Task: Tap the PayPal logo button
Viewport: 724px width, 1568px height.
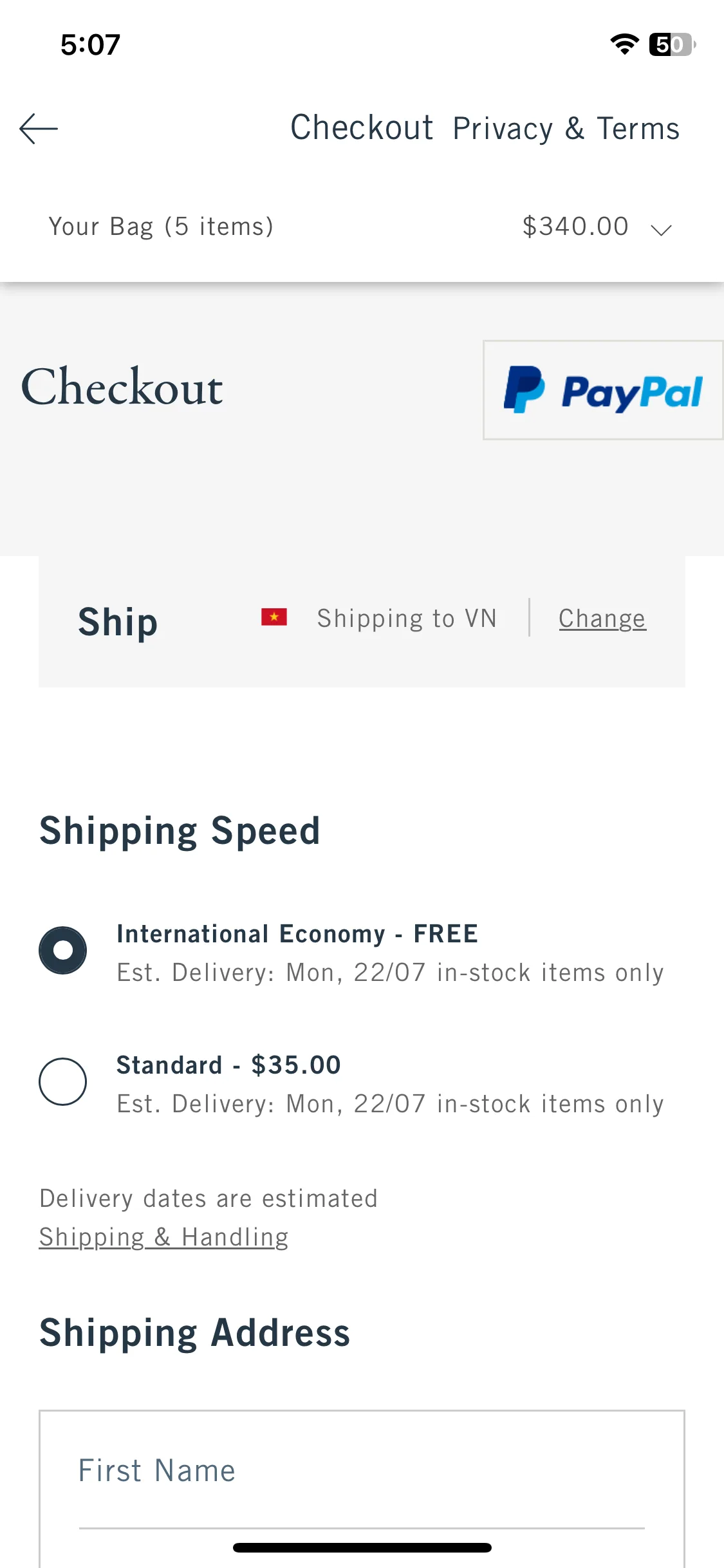Action: pos(603,390)
